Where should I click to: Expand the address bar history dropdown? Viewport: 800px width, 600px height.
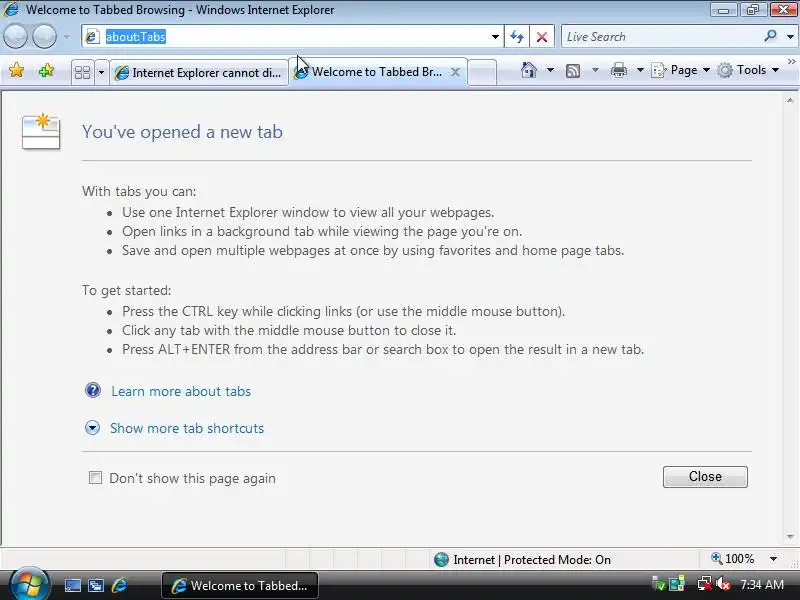[495, 37]
